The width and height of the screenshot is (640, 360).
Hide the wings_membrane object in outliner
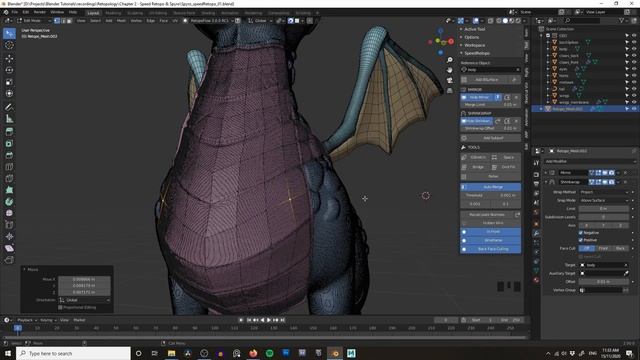point(634,102)
